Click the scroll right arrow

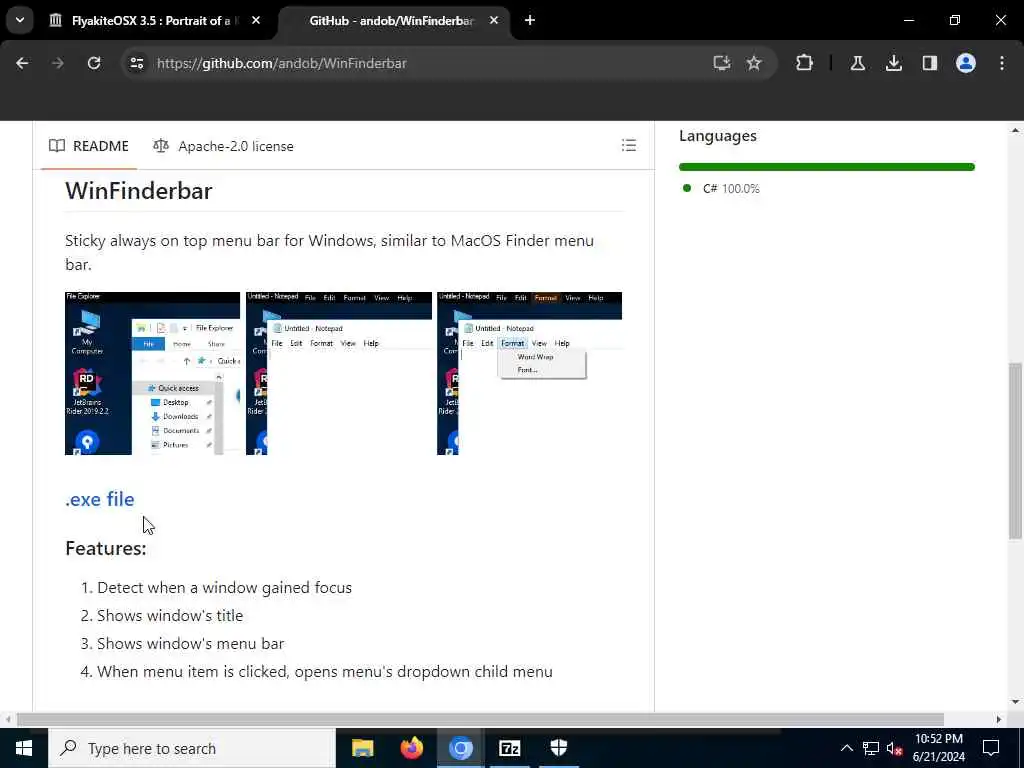point(999,719)
